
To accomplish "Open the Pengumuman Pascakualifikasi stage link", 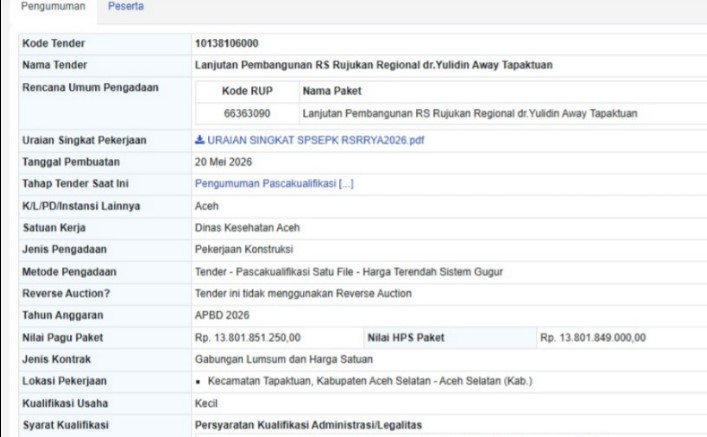I will pos(274,184).
